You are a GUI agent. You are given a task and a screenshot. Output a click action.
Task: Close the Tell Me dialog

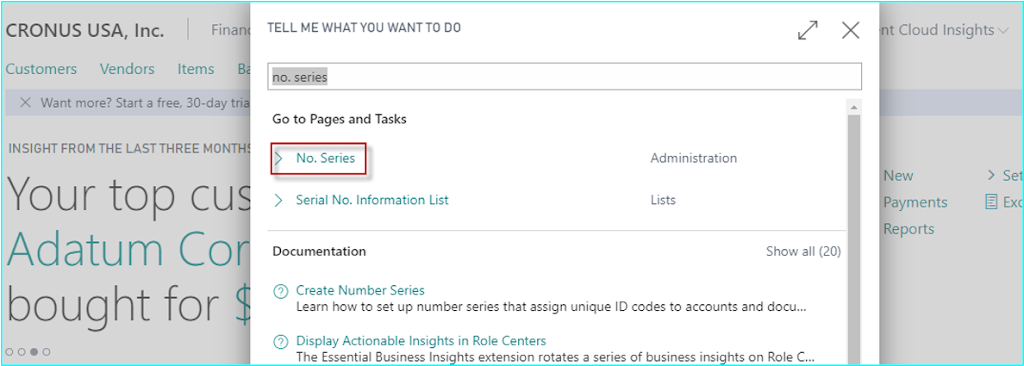(850, 30)
